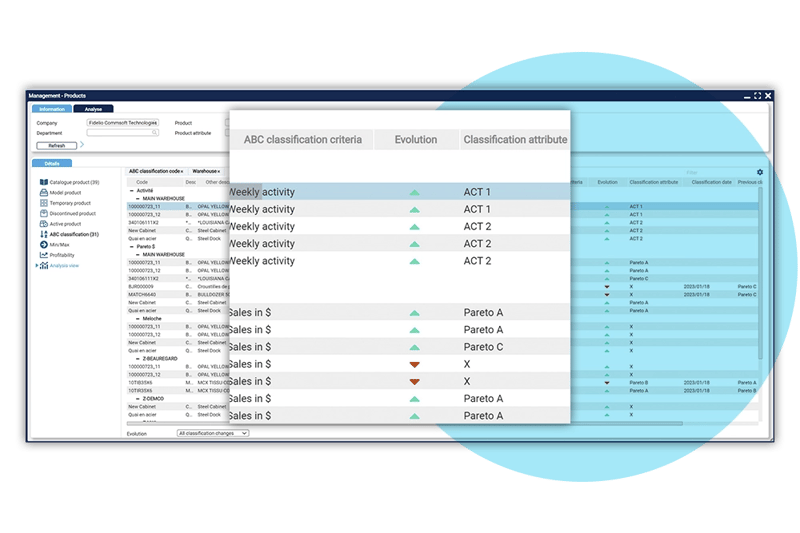The height and width of the screenshot is (533, 800).
Task: Collapse the Meloche warehouse group
Action: (138, 318)
